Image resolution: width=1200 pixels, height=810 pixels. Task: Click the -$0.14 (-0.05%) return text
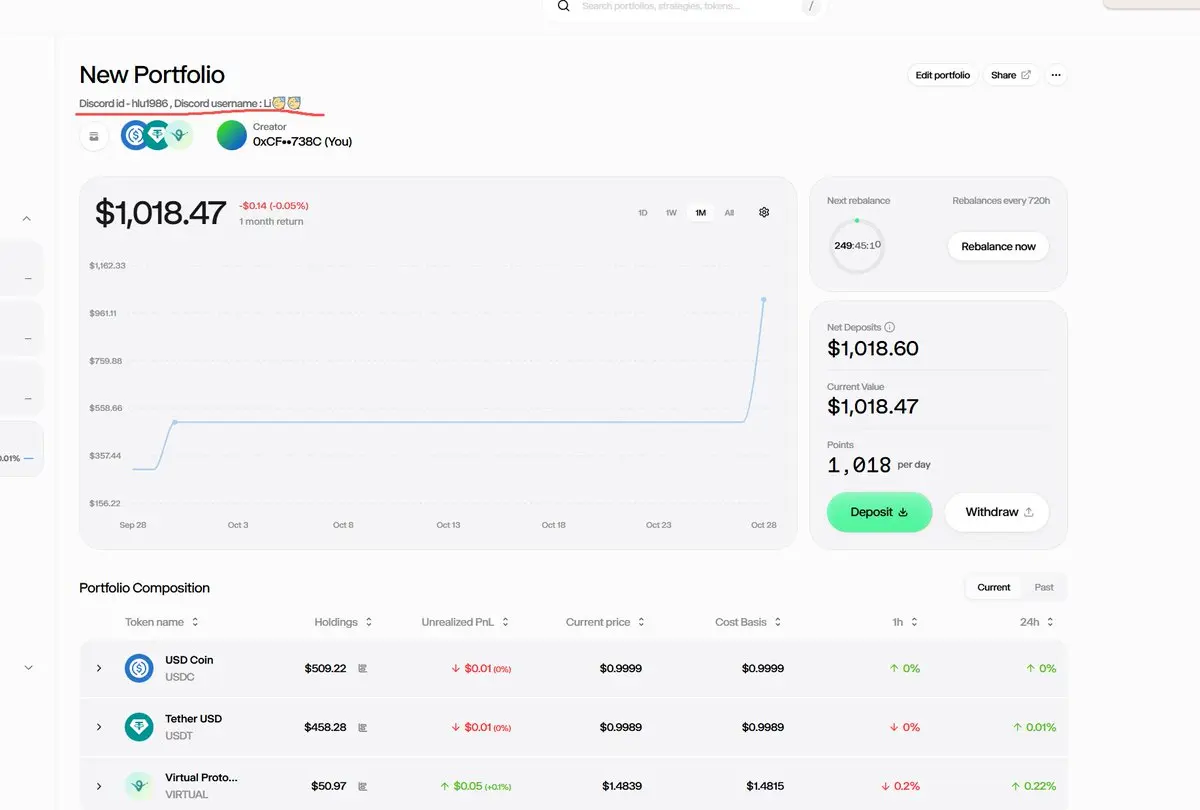[273, 205]
